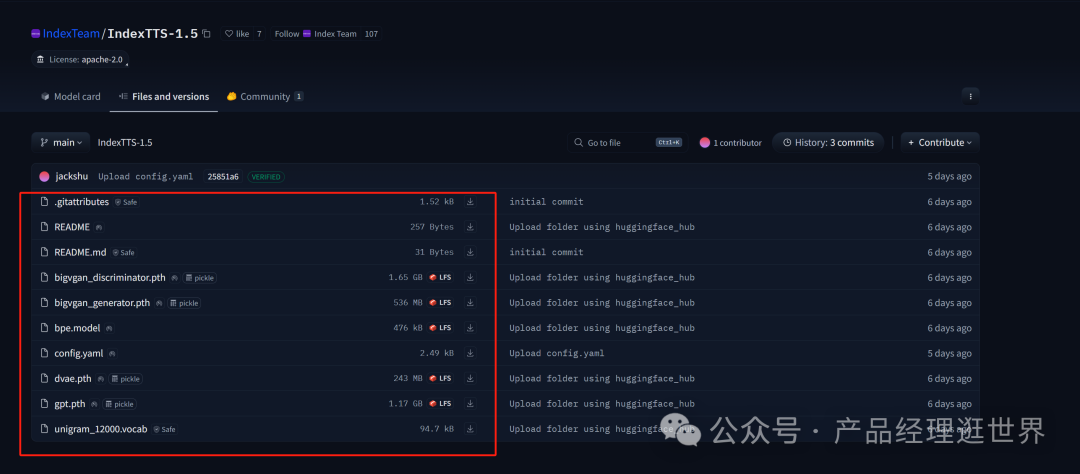This screenshot has height=474, width=1080.
Task: View 1 contributor list
Action: pyautogui.click(x=731, y=143)
